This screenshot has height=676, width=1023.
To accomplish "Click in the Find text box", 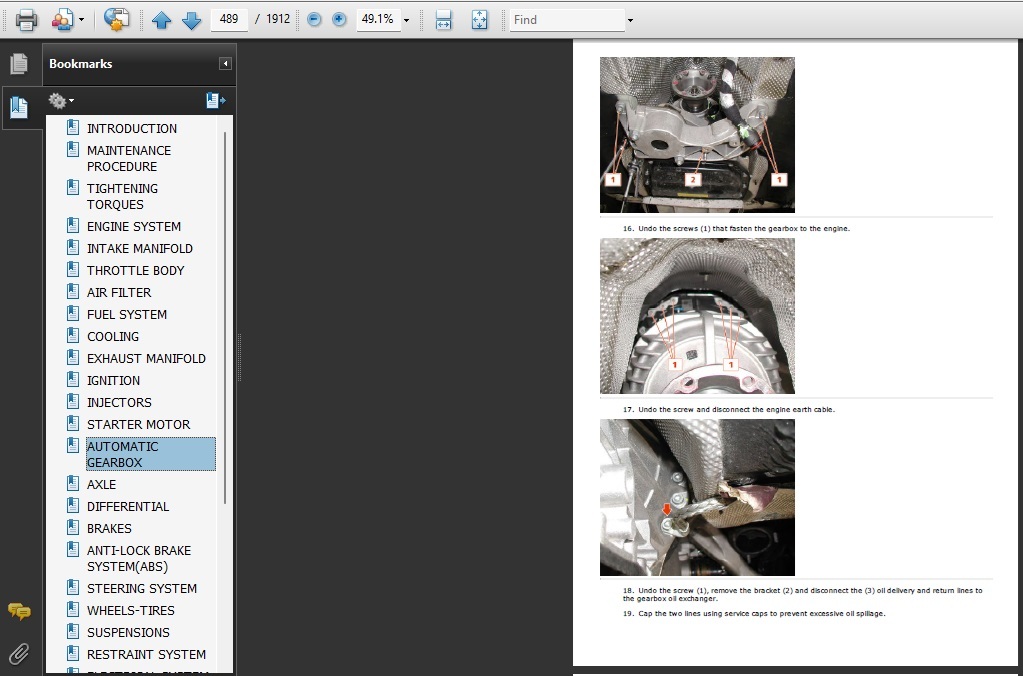I will pos(566,19).
